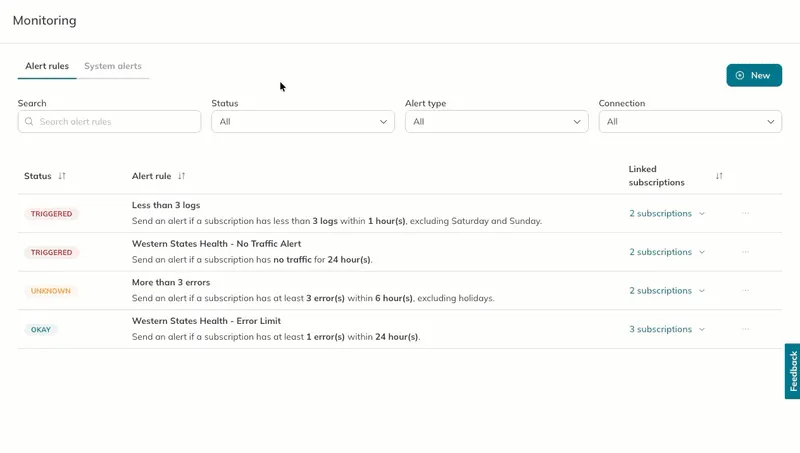800x453 pixels.
Task: Click the '1 error(s) within 24 hour(s)' description
Action: (x=276, y=337)
